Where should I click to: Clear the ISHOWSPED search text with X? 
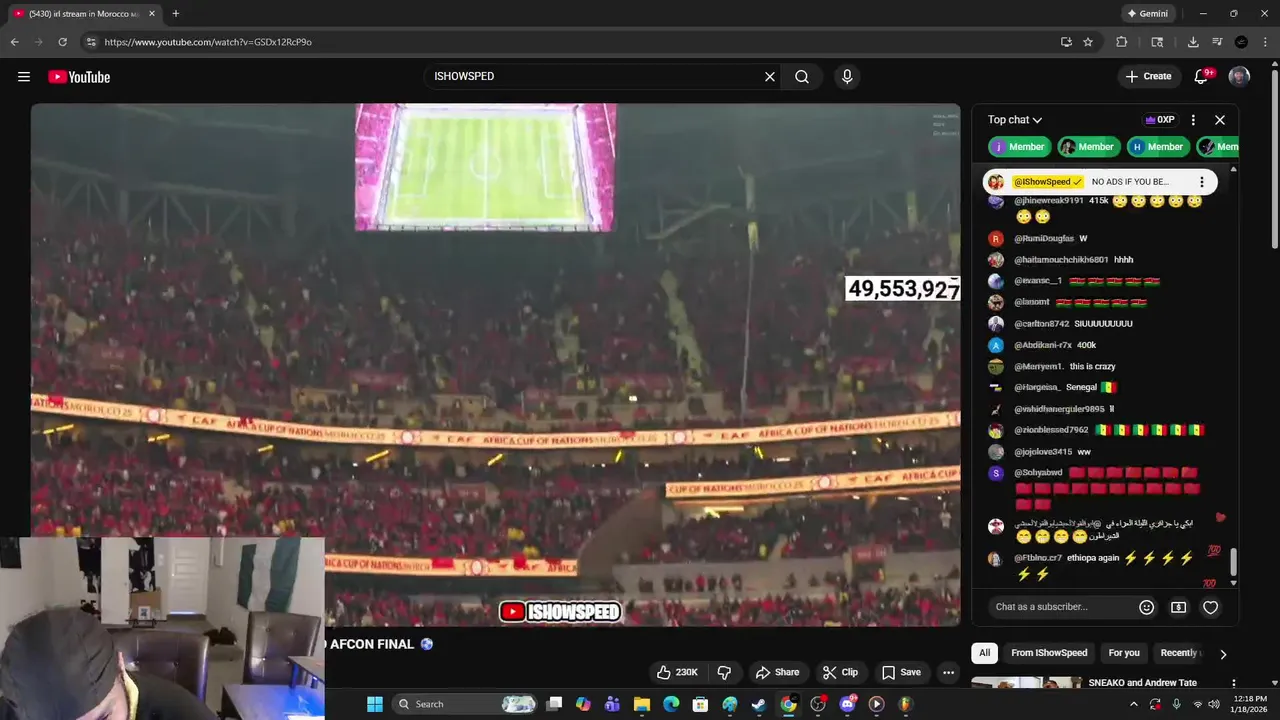coord(770,77)
